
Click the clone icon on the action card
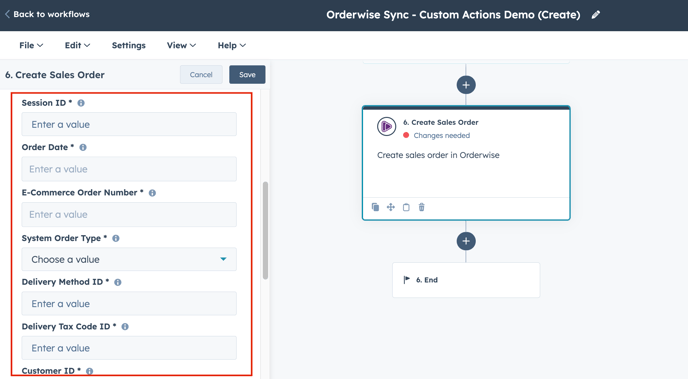375,207
